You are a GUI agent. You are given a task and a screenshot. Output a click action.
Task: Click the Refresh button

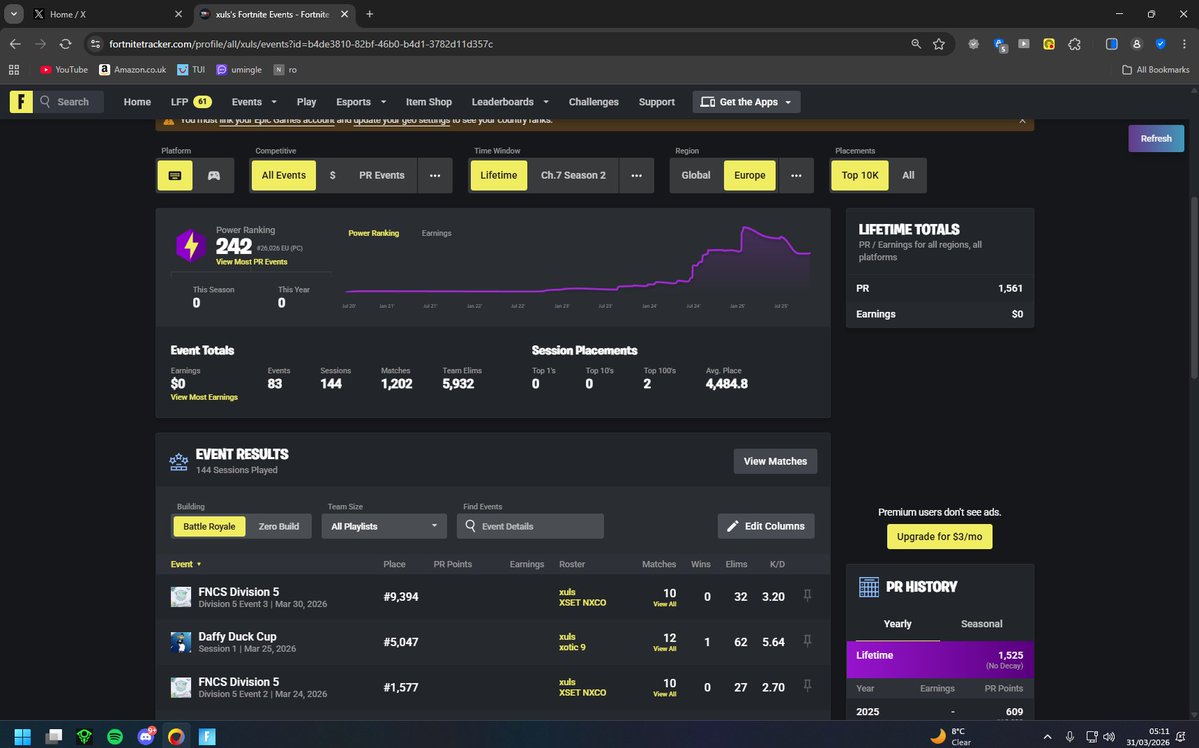(1156, 138)
